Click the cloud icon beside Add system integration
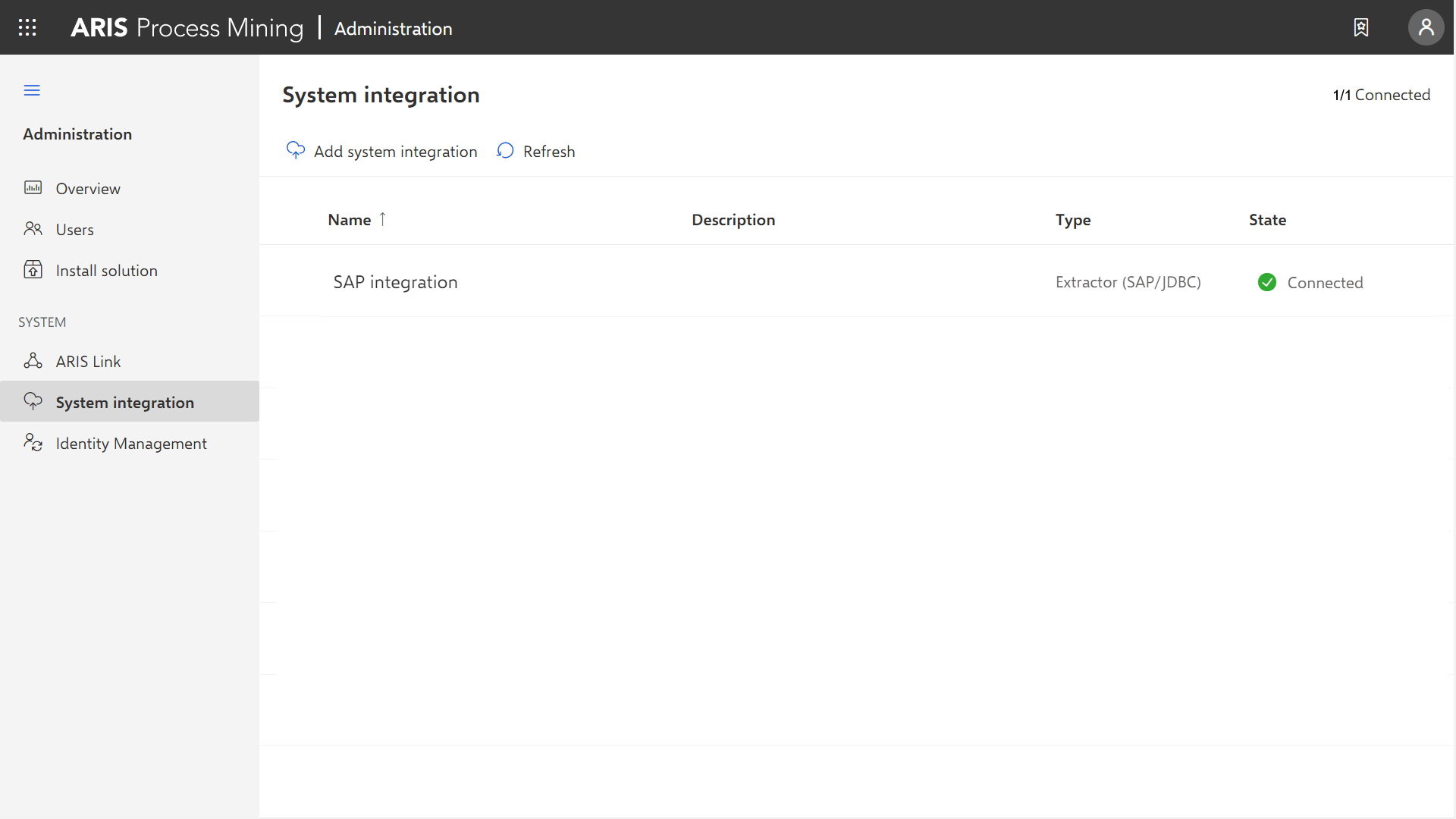This screenshot has width=1456, height=819. 295,150
